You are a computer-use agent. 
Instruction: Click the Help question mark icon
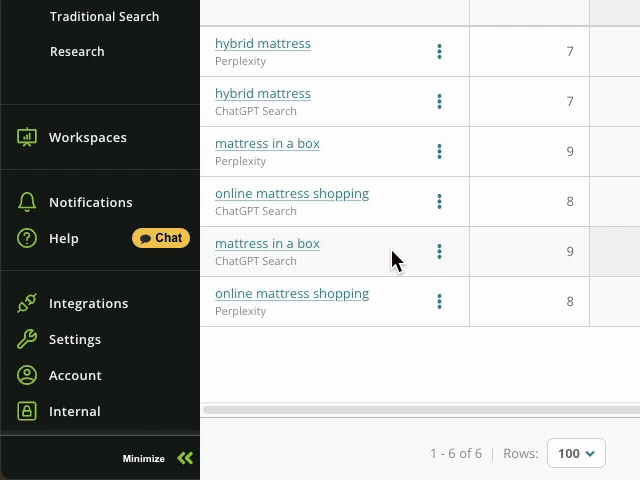pos(27,238)
